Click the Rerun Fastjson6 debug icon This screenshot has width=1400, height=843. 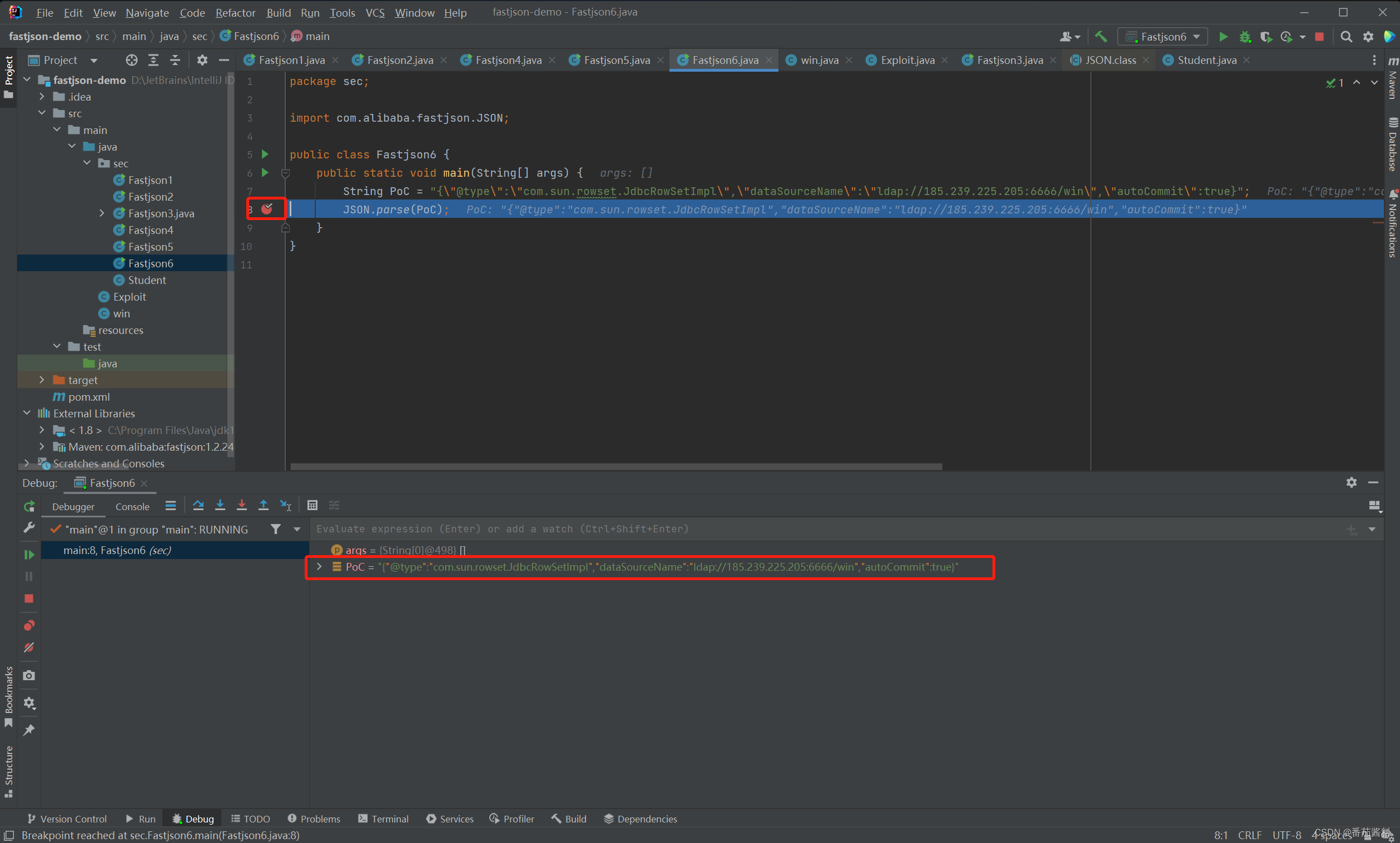[29, 506]
